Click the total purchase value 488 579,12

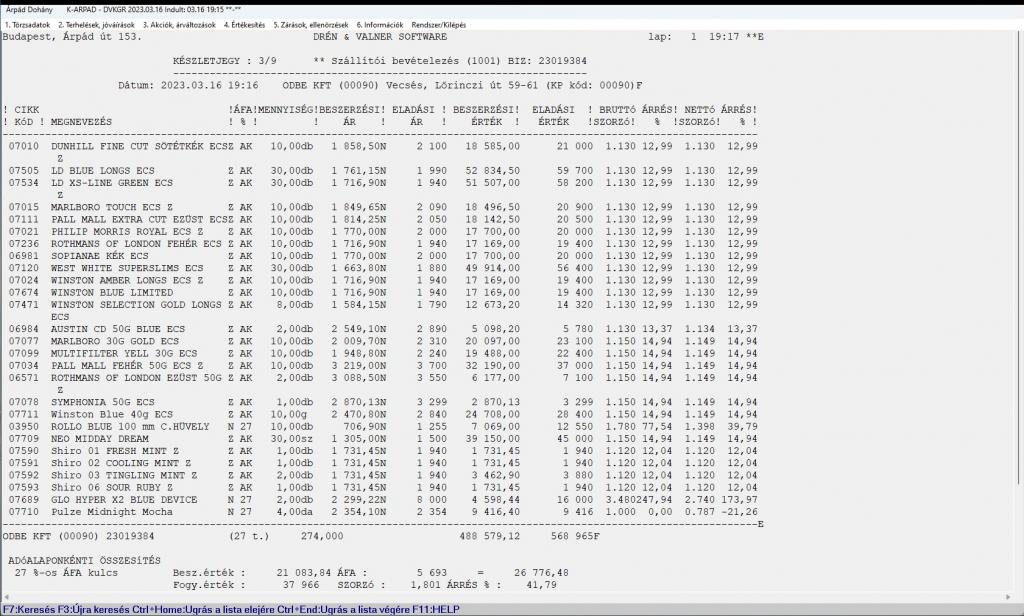pyautogui.click(x=490, y=536)
